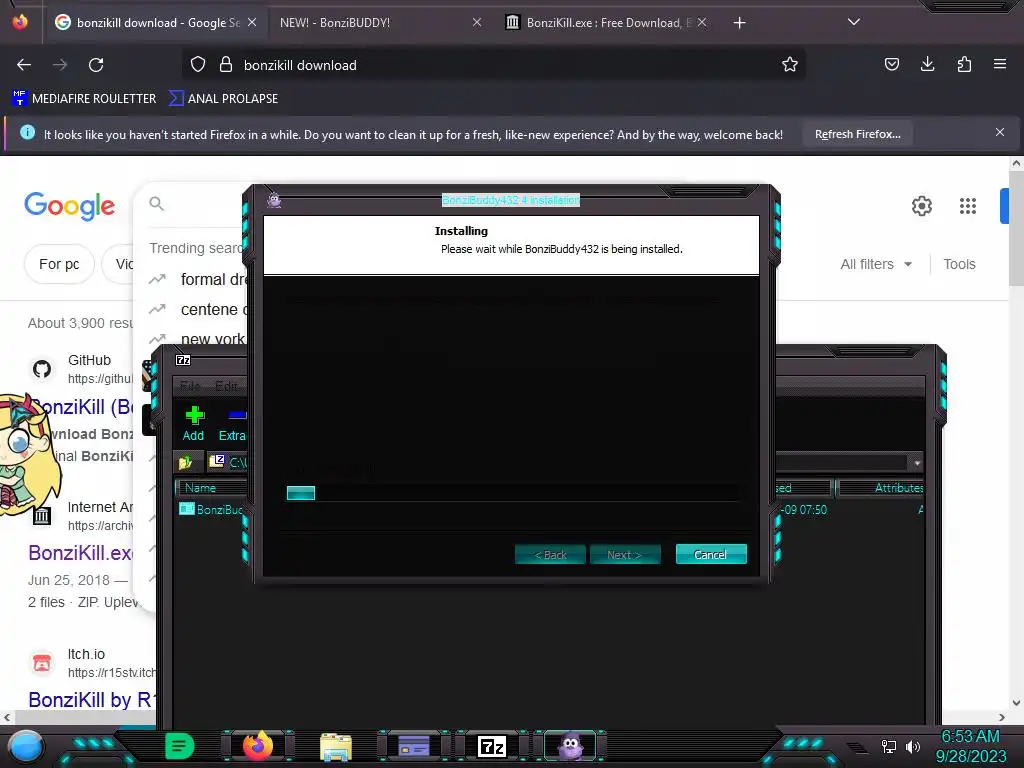Click the BonziBuddy installer taskbar icon
The height and width of the screenshot is (768, 1024).
571,746
